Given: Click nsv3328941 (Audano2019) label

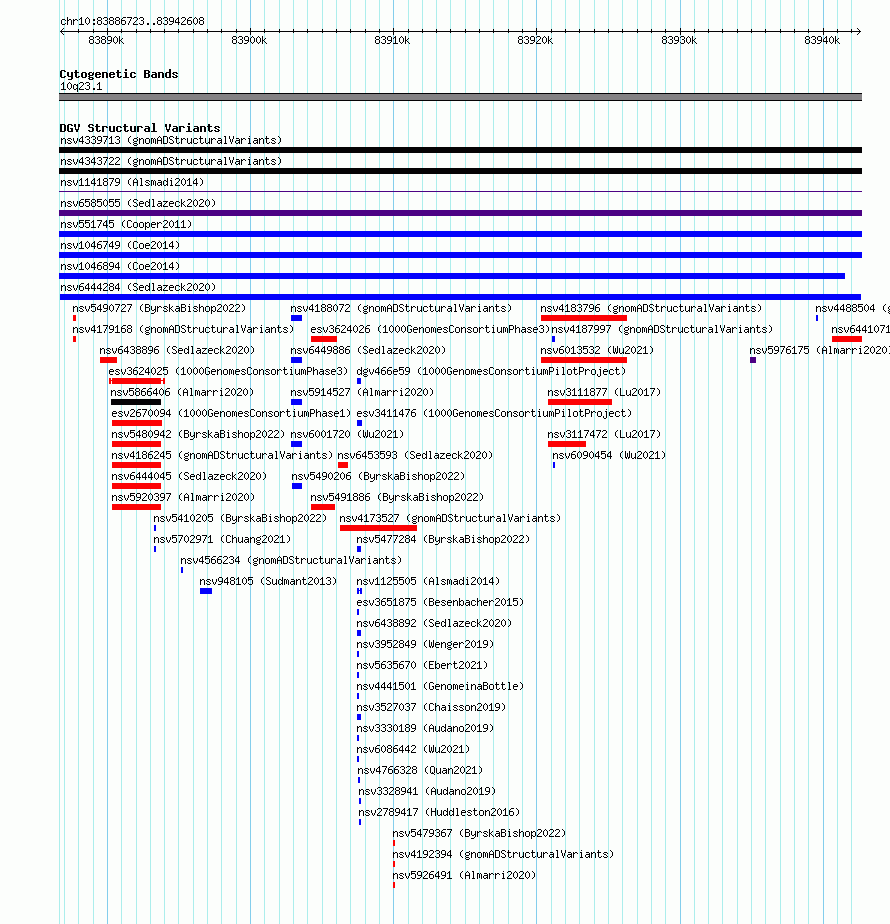Looking at the screenshot, I should pyautogui.click(x=427, y=791).
